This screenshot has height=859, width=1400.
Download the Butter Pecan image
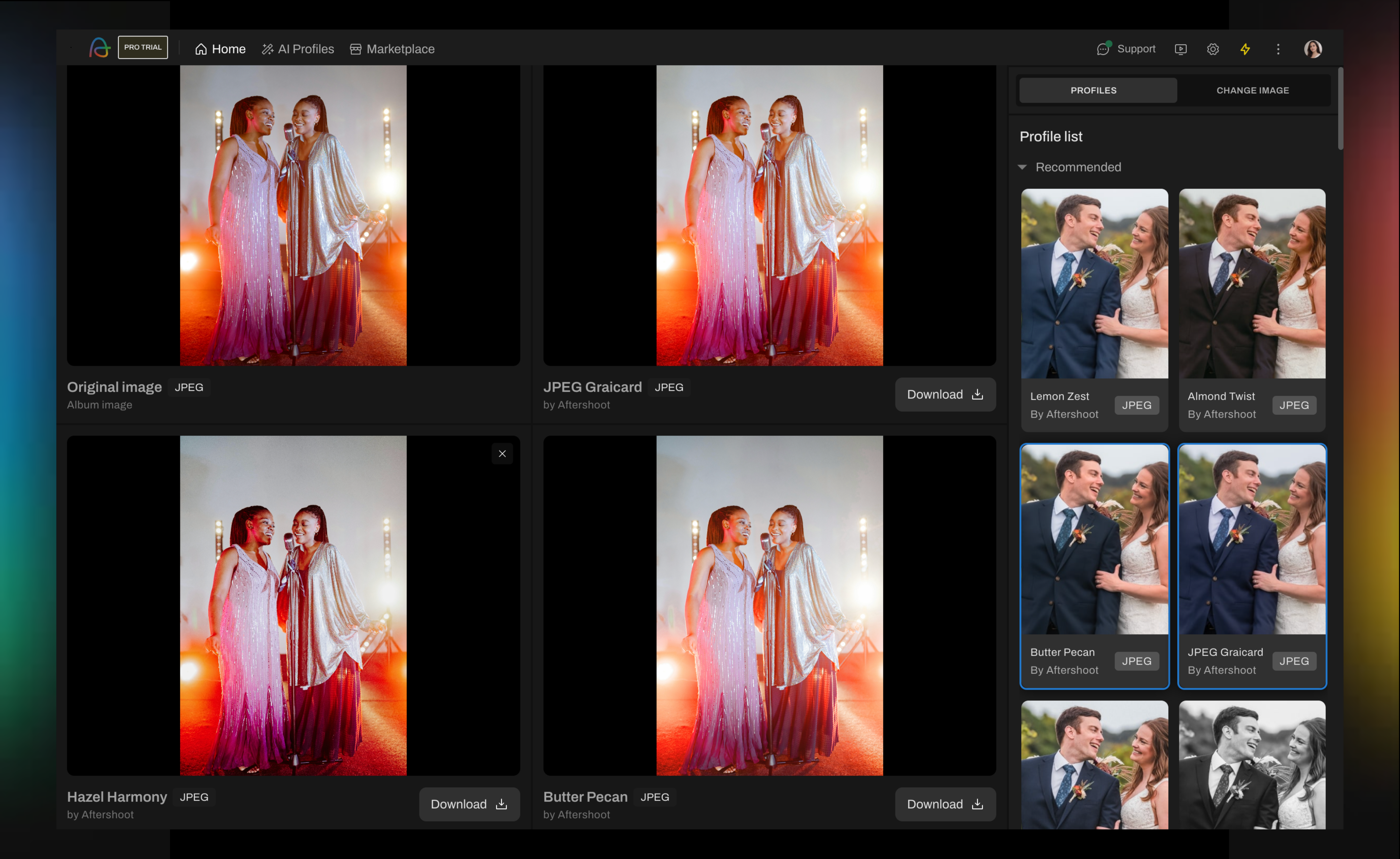(x=945, y=804)
